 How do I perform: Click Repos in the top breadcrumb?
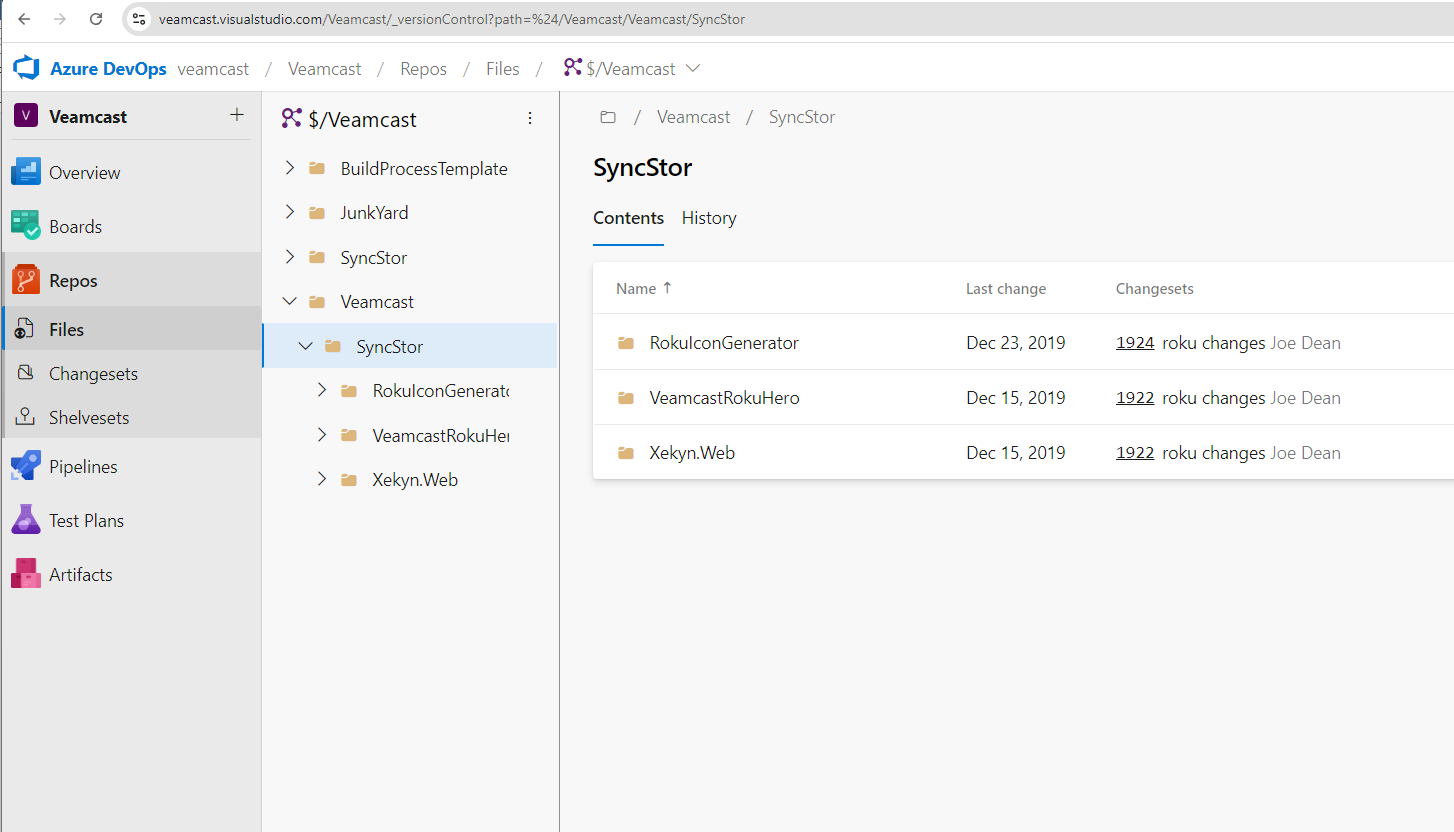(x=423, y=69)
